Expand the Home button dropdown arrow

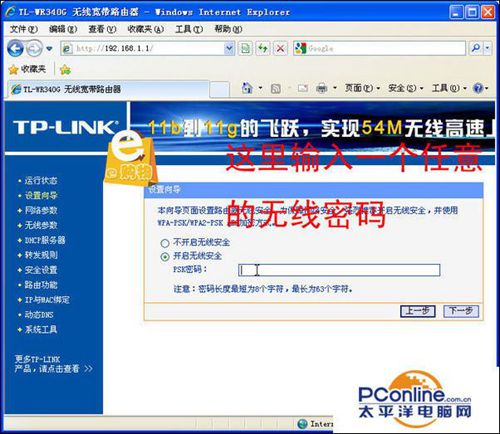[x=261, y=88]
